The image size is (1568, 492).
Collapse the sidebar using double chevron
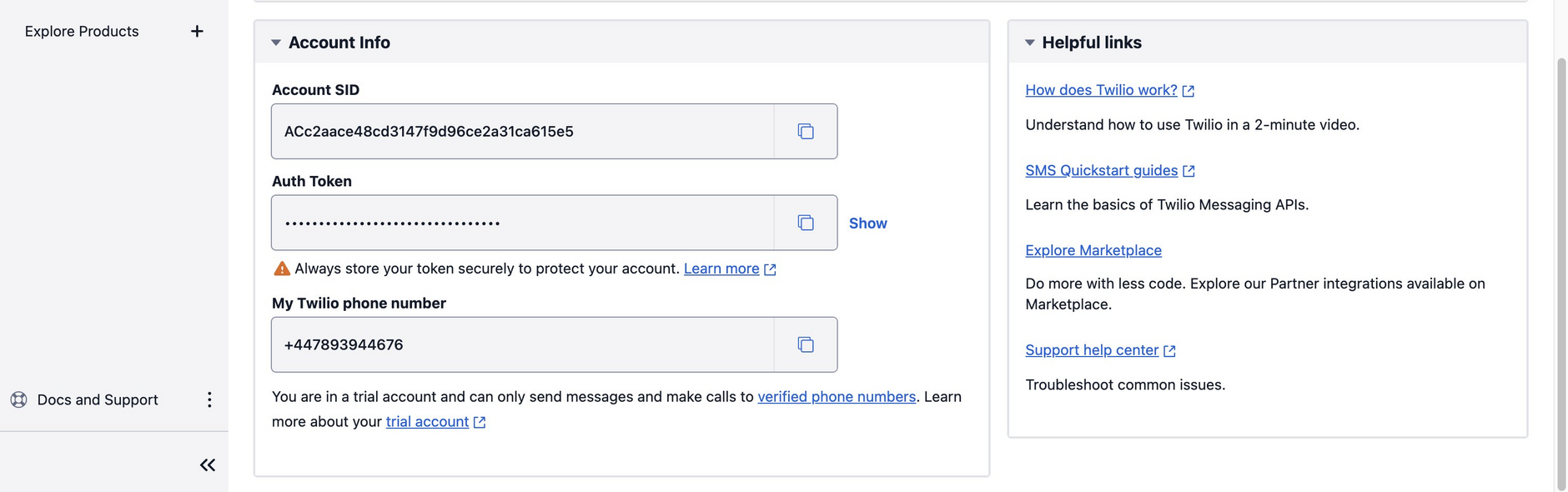point(208,464)
